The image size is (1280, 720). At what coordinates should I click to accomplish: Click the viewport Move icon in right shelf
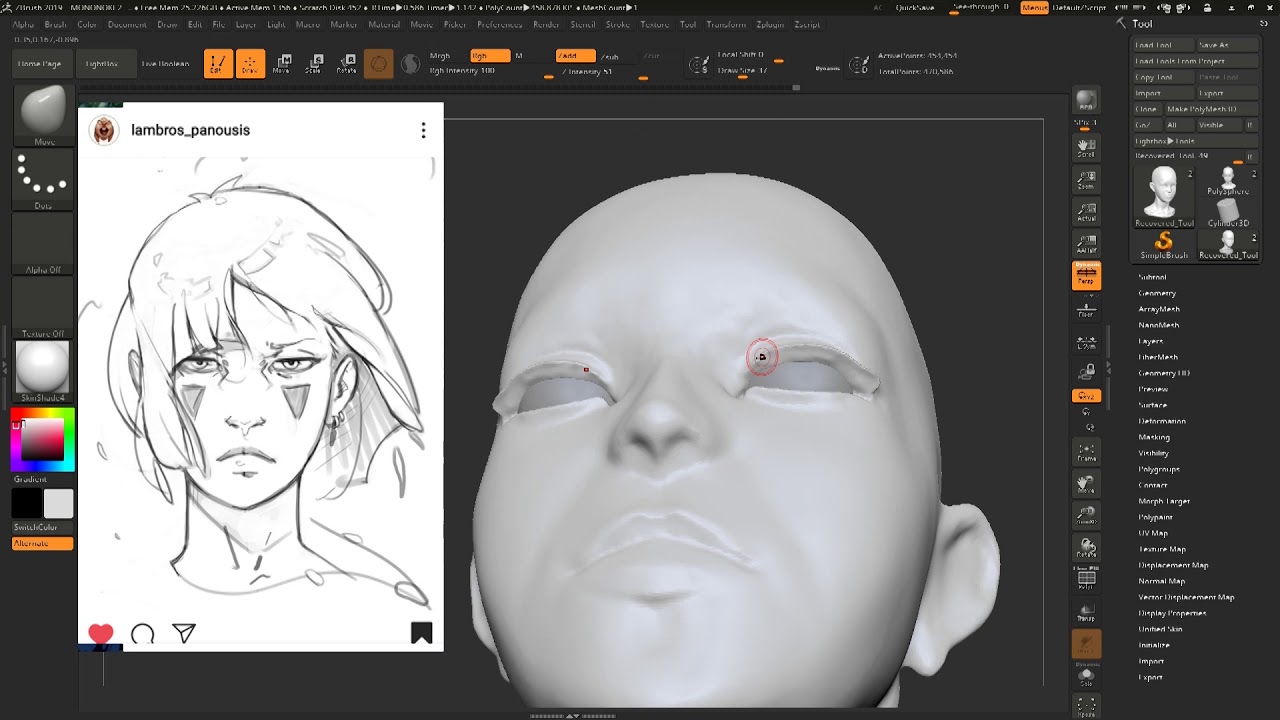[x=1086, y=484]
